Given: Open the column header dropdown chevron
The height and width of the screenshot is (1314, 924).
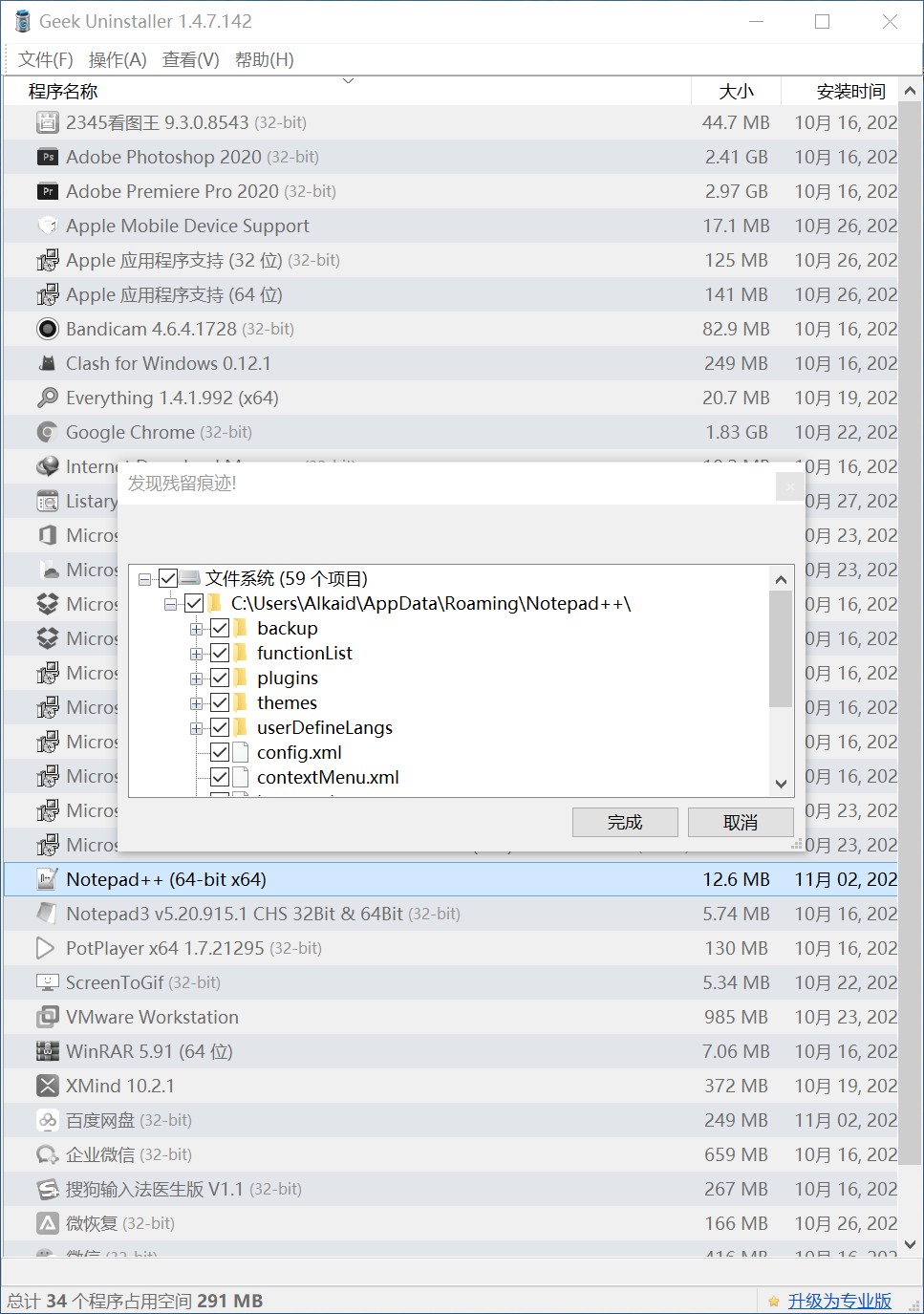Looking at the screenshot, I should [348, 81].
